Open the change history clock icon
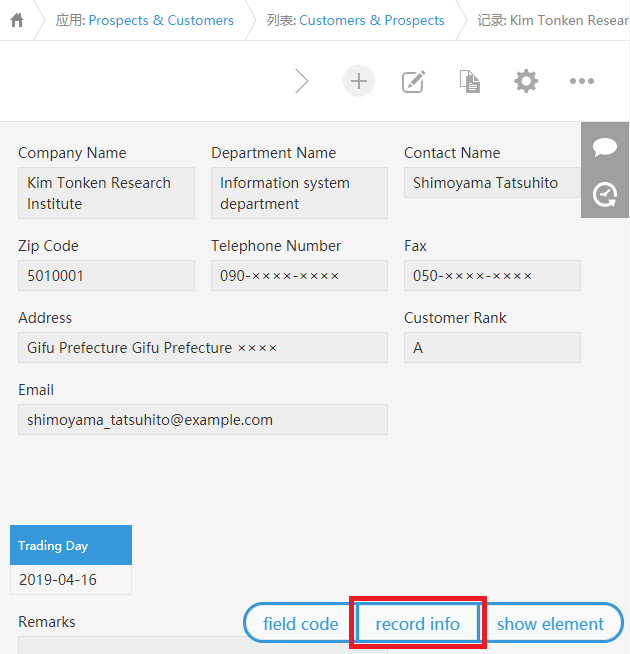630x654 pixels. point(605,195)
